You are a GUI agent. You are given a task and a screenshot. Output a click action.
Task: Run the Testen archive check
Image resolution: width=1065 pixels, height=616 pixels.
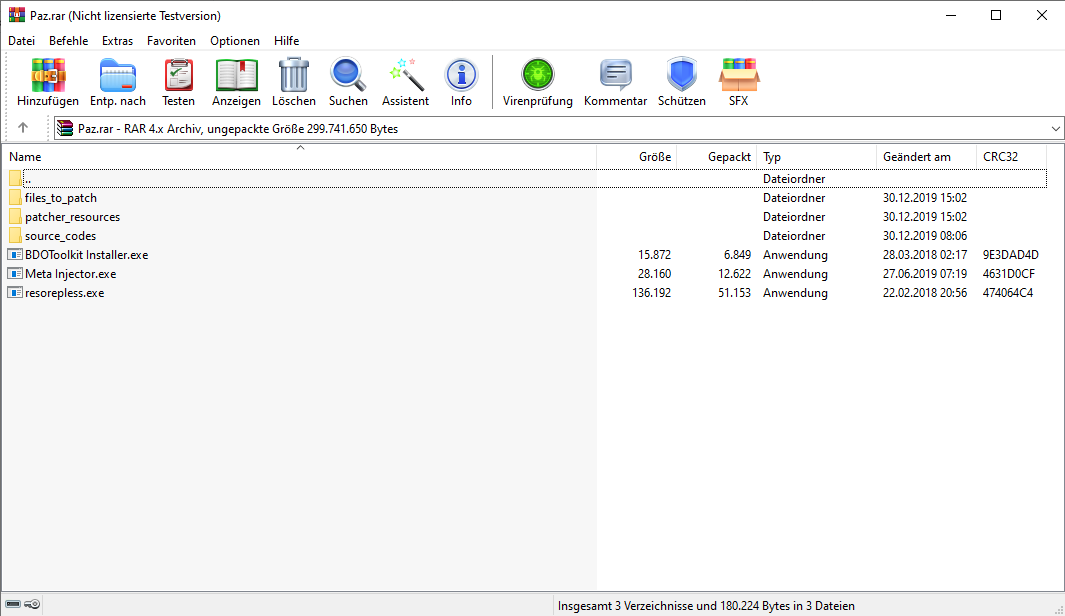tap(178, 82)
